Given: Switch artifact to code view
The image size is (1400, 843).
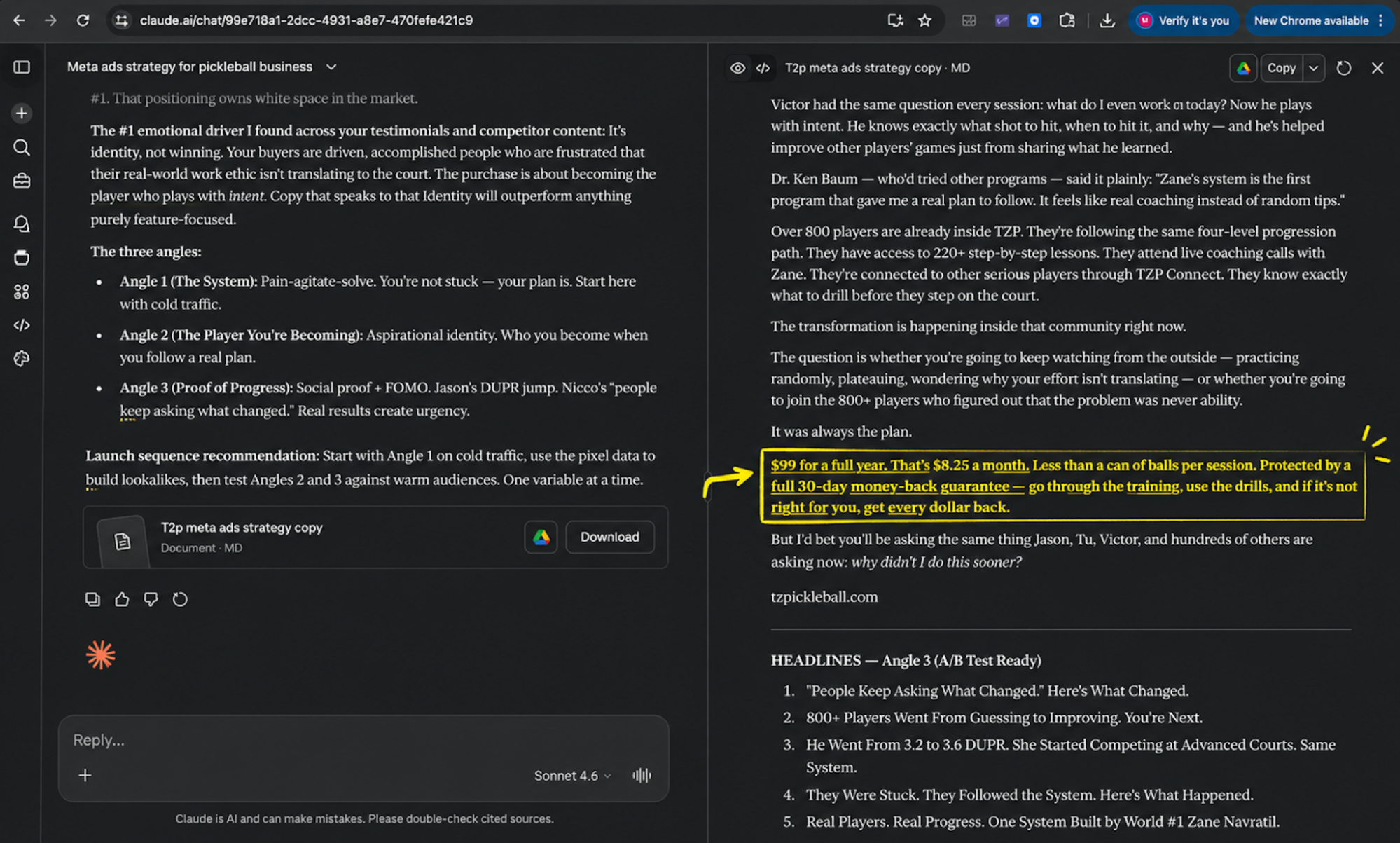Looking at the screenshot, I should pyautogui.click(x=763, y=68).
